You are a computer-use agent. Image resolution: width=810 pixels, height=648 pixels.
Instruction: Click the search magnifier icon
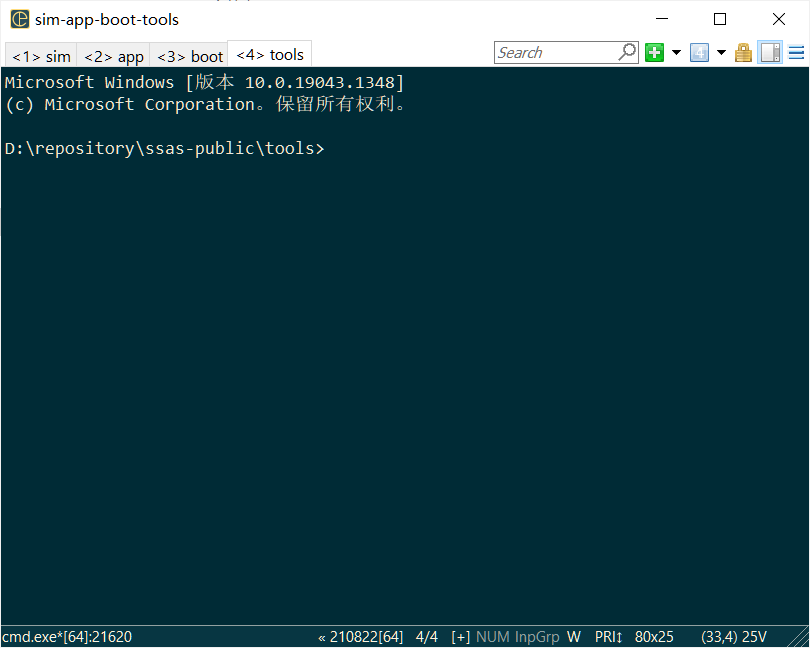628,52
